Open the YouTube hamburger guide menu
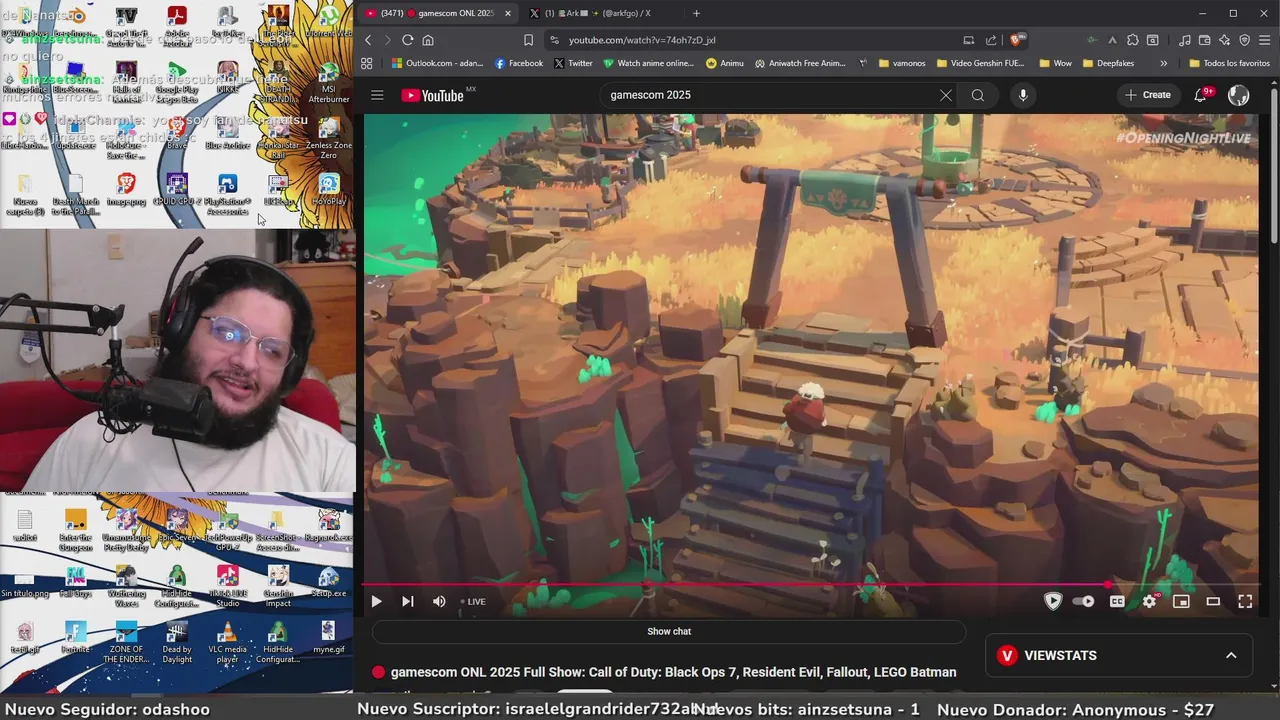 point(377,95)
